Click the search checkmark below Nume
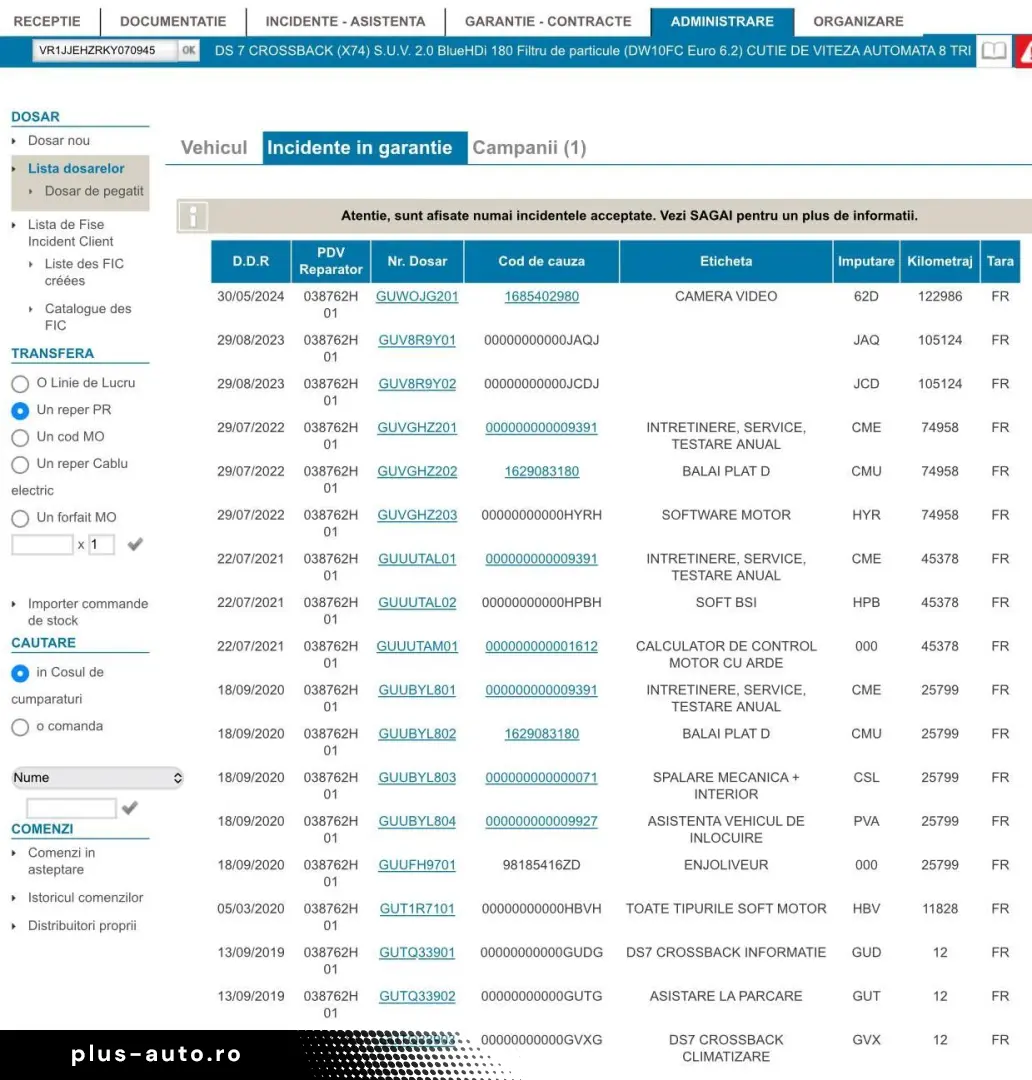1032x1080 pixels. 130,808
